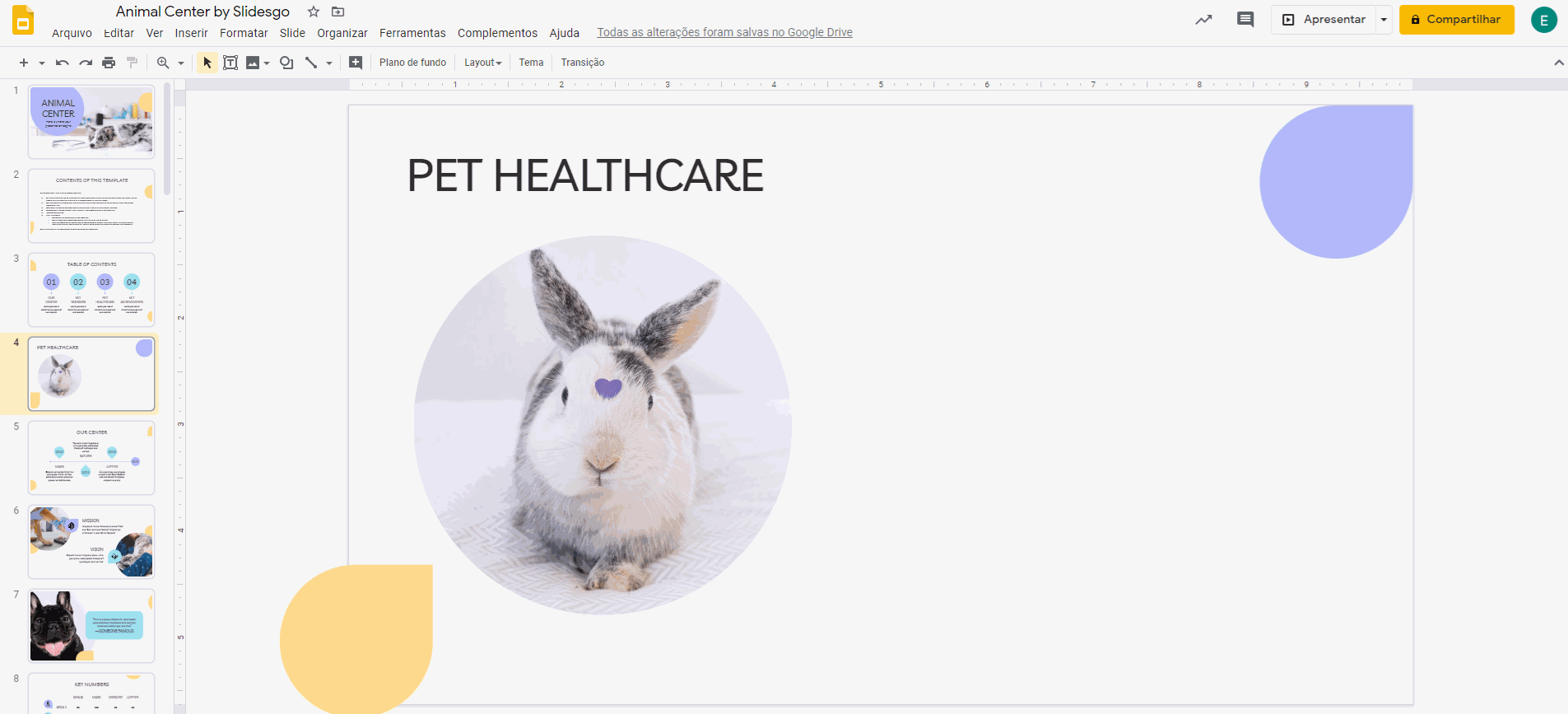
Task: Star the Animal Center presentation
Action: click(x=314, y=12)
